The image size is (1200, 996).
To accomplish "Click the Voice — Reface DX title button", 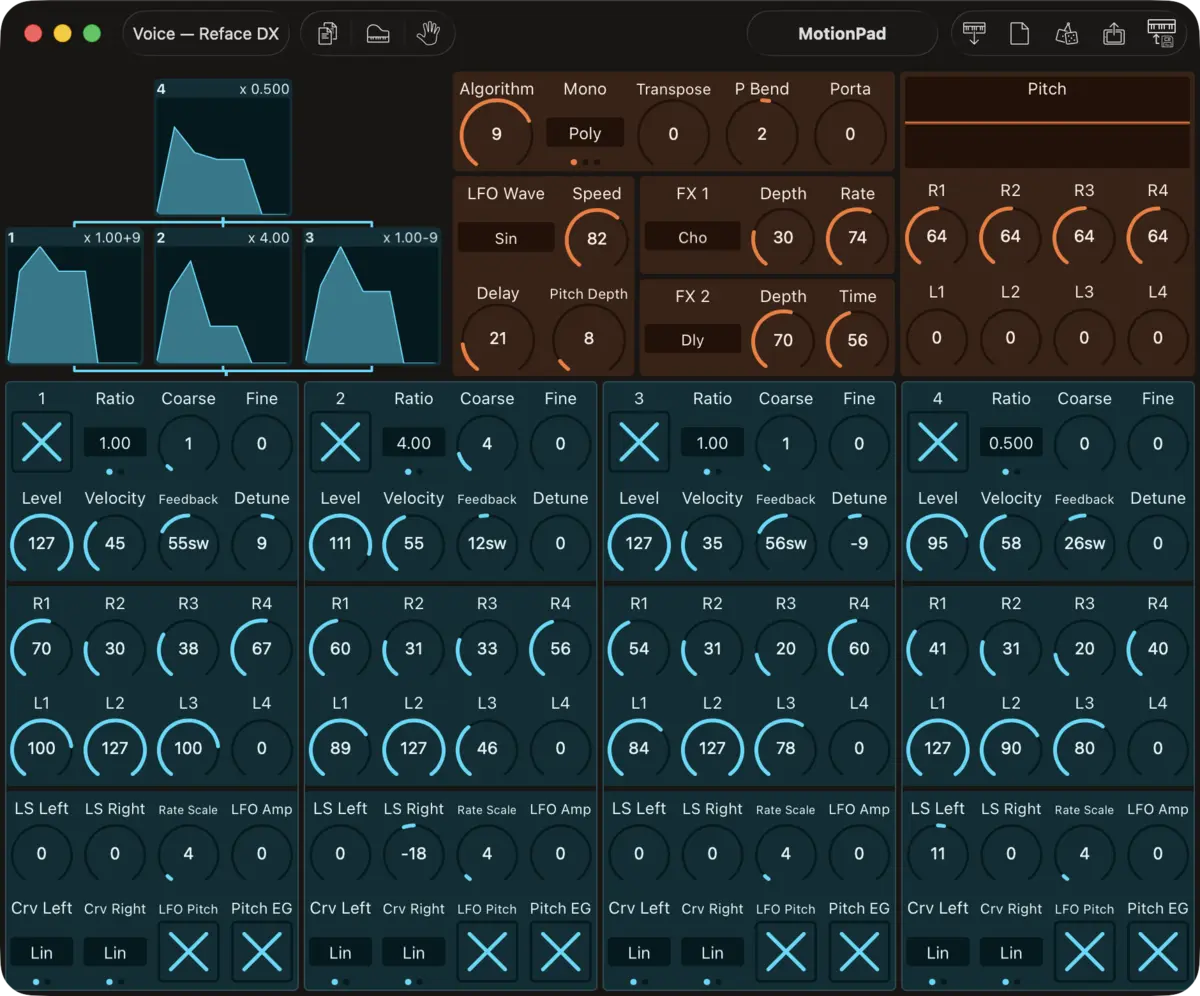I will pos(206,34).
